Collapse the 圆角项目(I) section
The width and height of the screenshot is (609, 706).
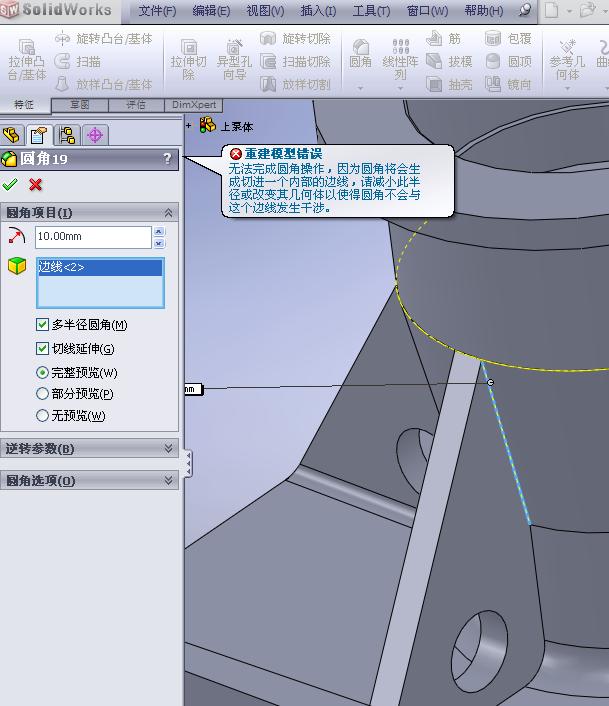(169, 213)
